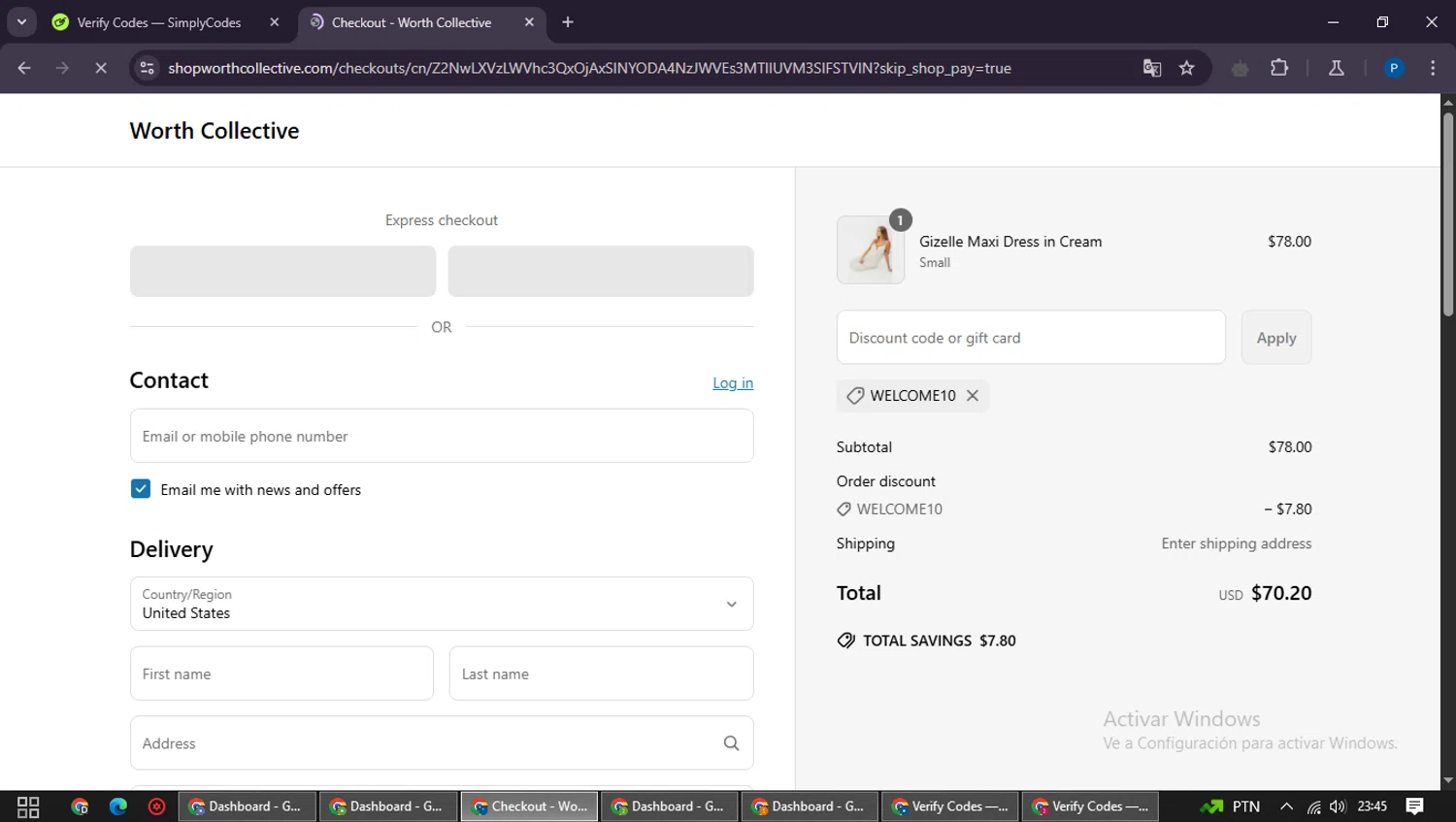Viewport: 1456px width, 822px height.
Task: Click the page vertical scrollbar thumb
Action: click(1448, 214)
